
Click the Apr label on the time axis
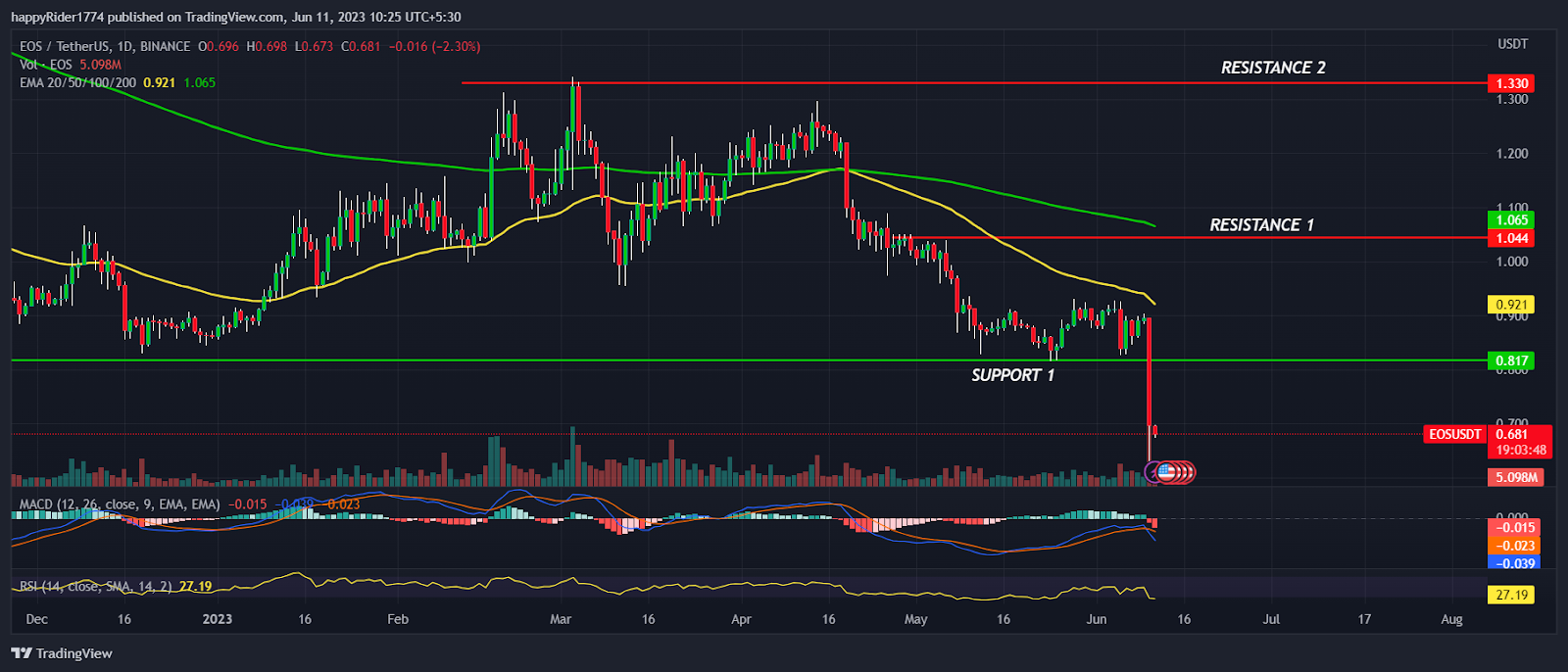pyautogui.click(x=741, y=619)
